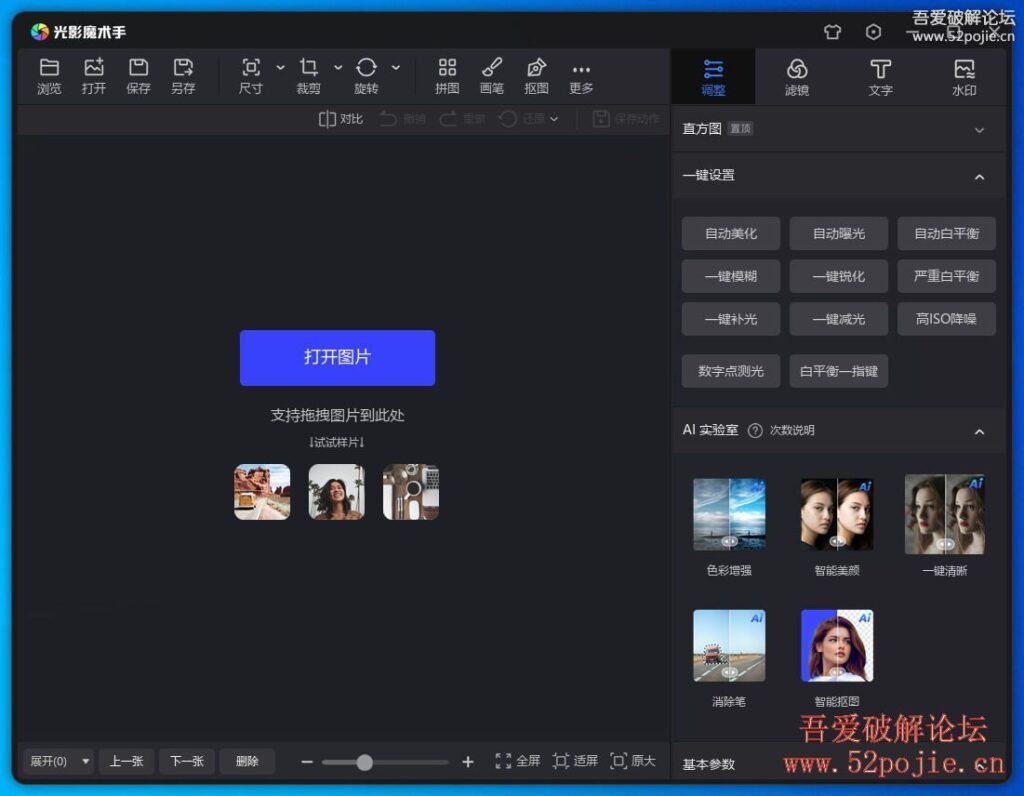Collapse the 一键设置 section

click(x=979, y=175)
